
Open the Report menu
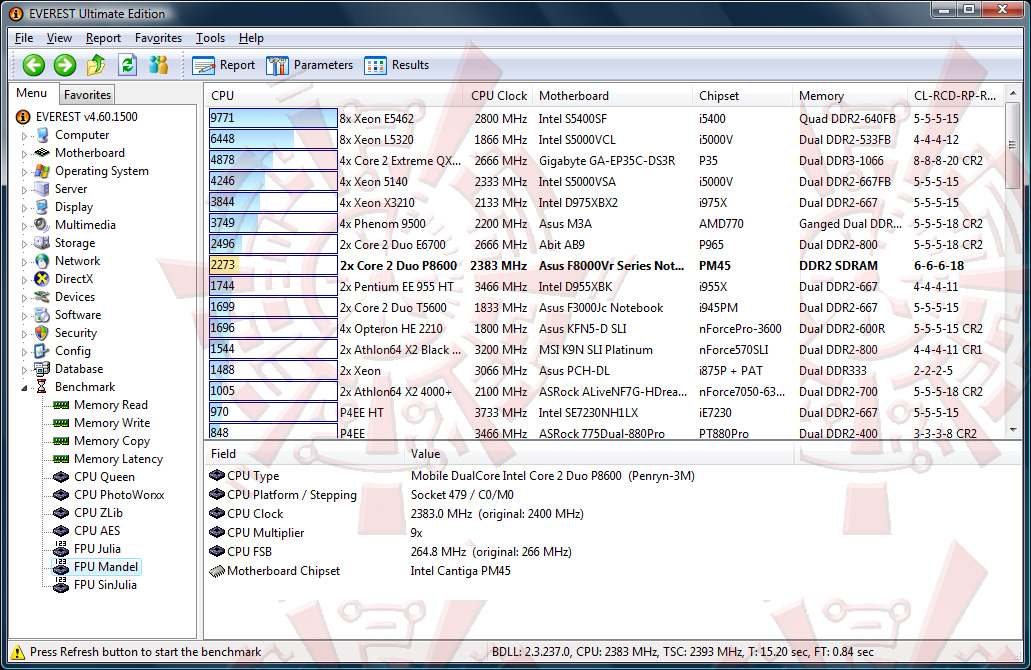103,38
